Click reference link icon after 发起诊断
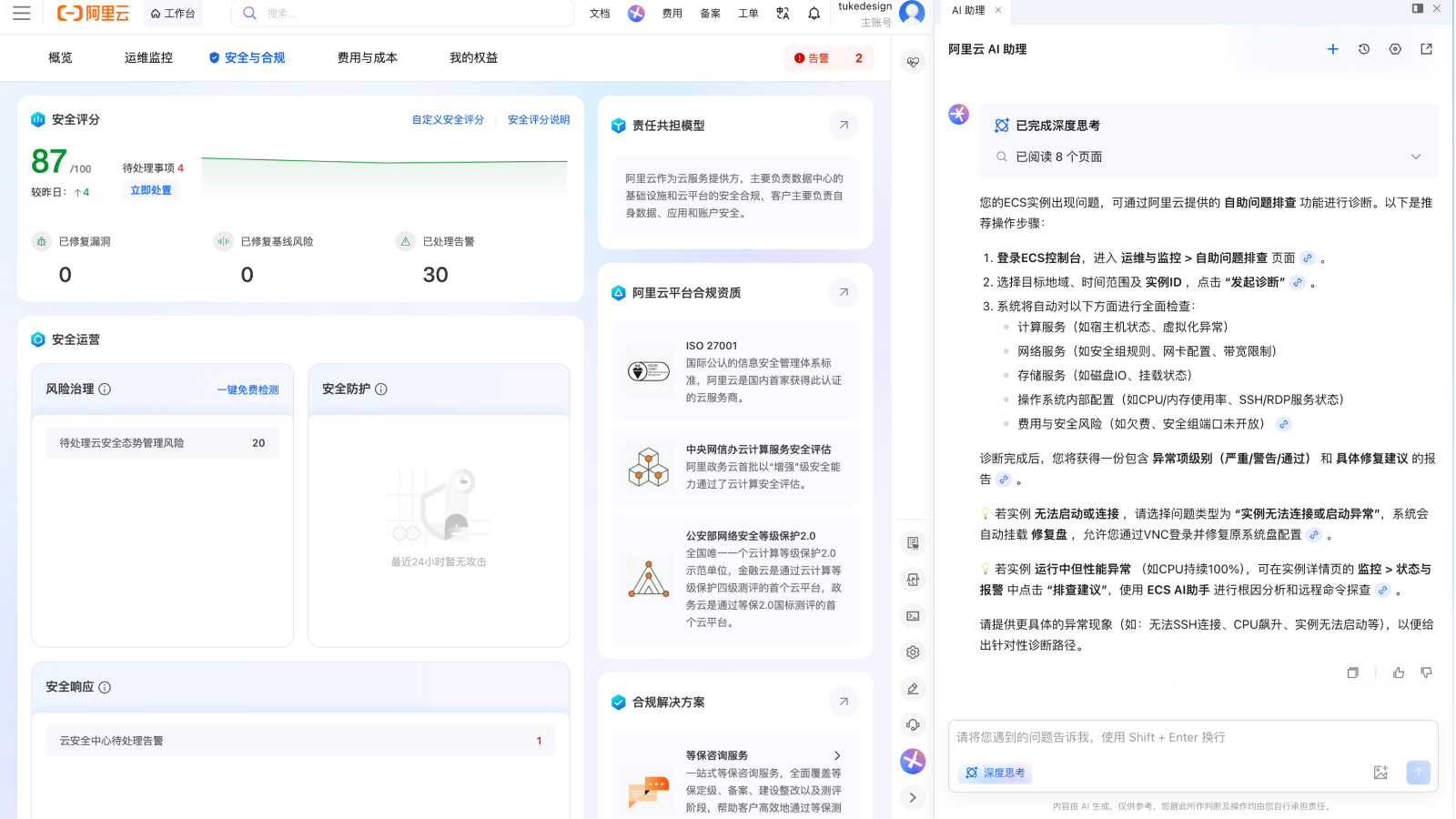The width and height of the screenshot is (1456, 819). pos(1298,283)
